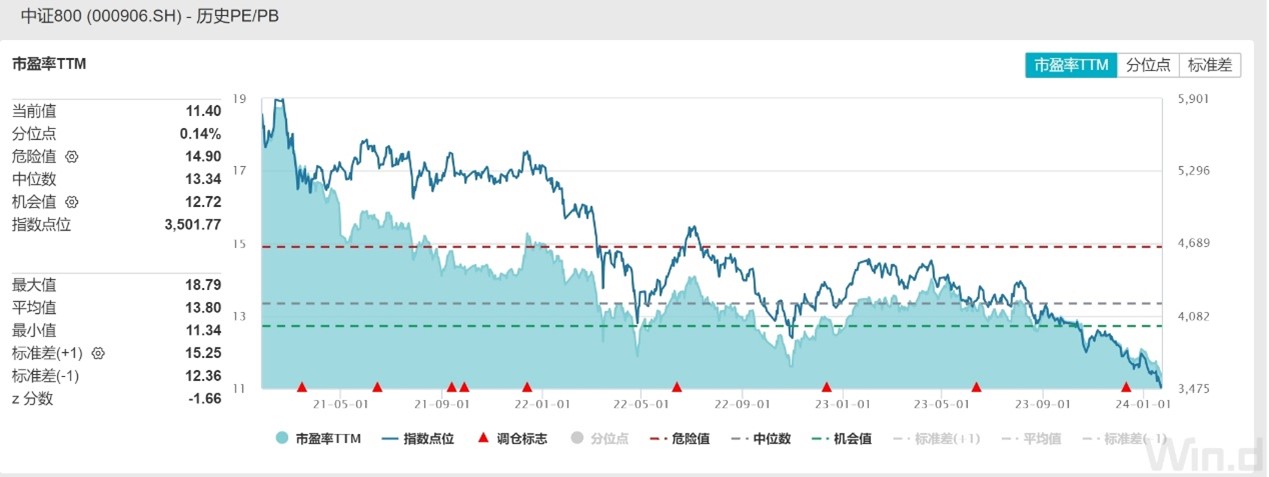1269x477 pixels.
Task: Click the gray 分位点 legend circle icon
Action: (577, 438)
